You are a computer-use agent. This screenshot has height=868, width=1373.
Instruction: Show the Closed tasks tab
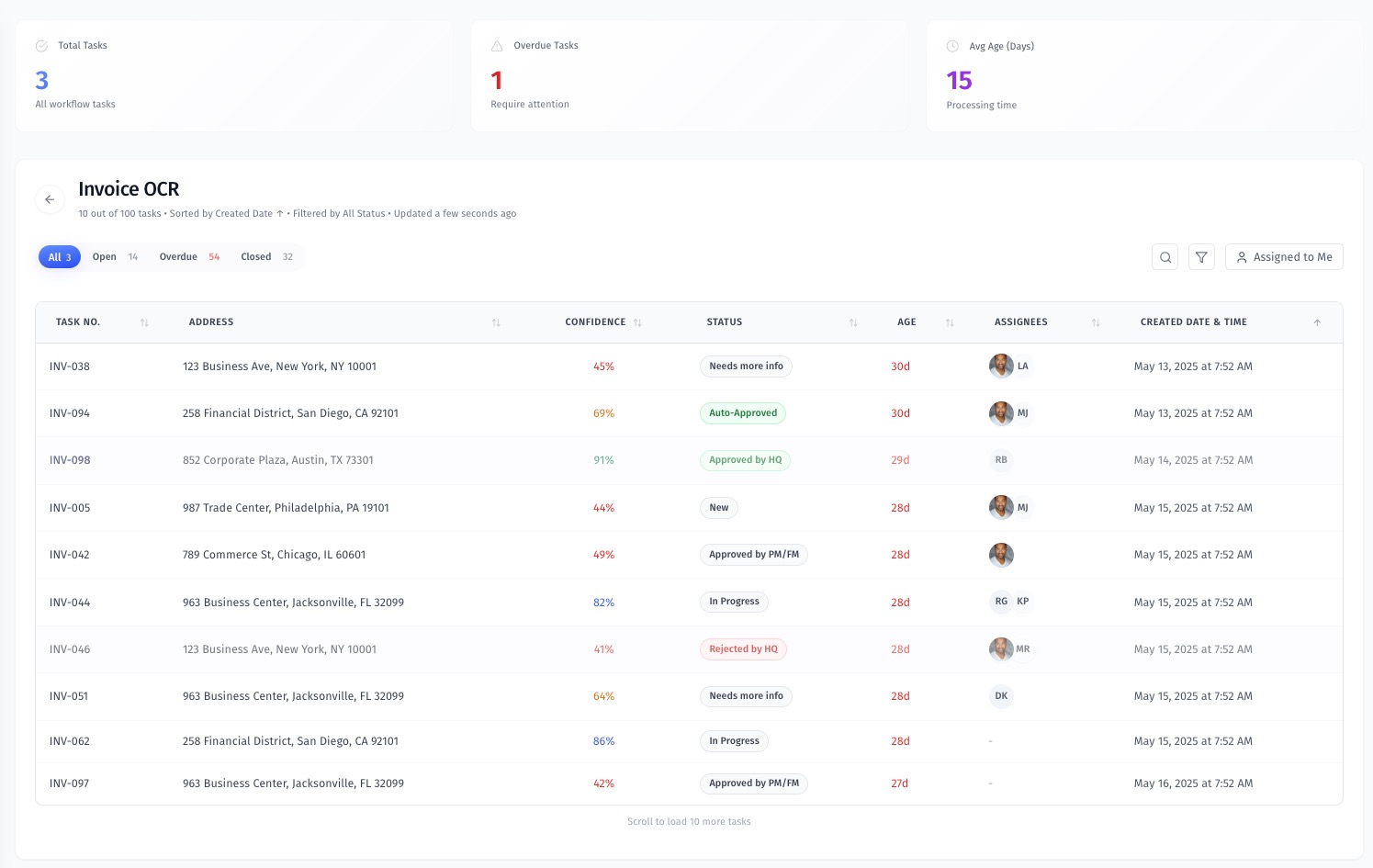coord(266,257)
